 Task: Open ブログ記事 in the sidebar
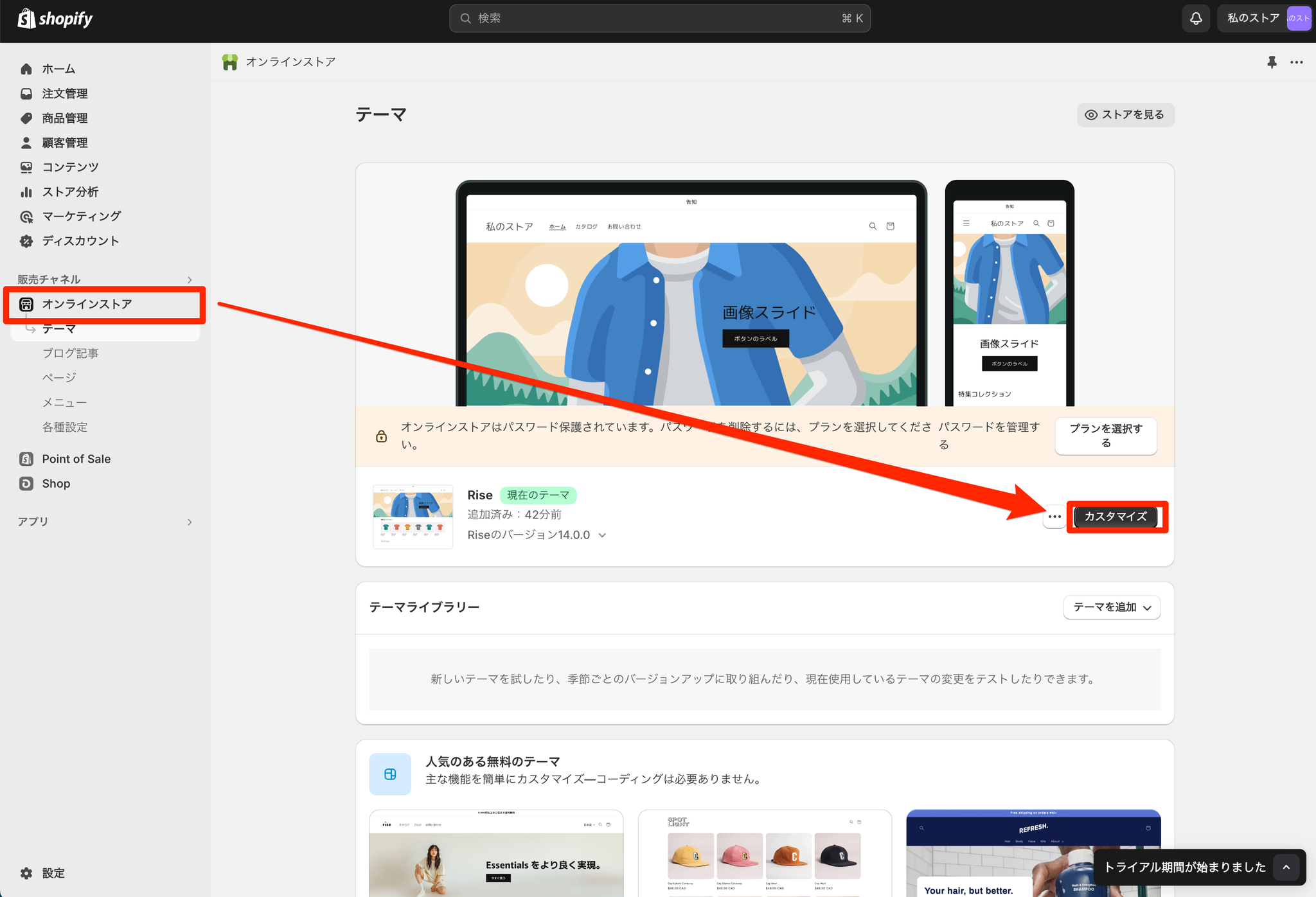(x=70, y=353)
